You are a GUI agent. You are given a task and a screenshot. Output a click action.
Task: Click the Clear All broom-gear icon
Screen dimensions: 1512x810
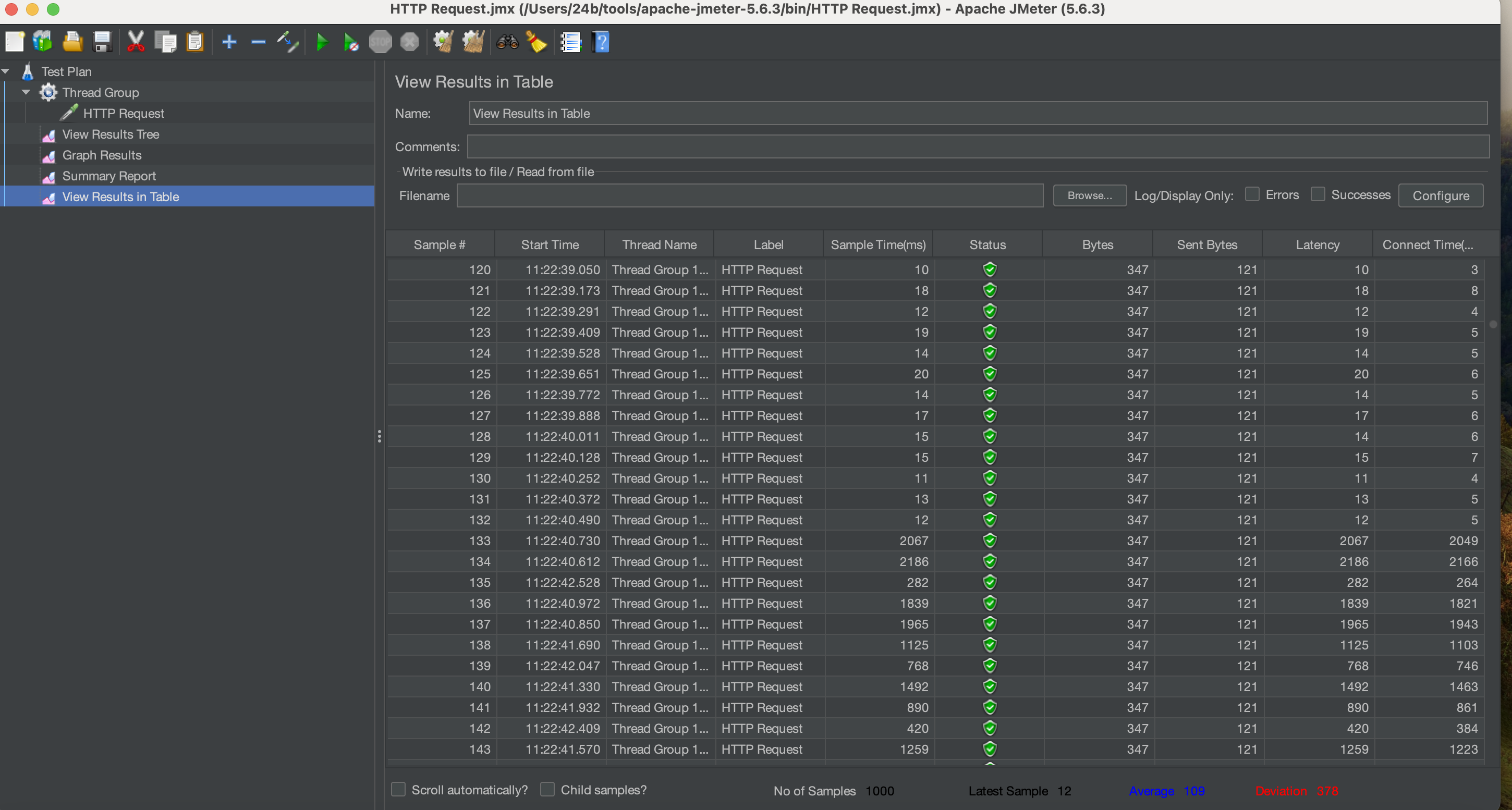(x=472, y=42)
